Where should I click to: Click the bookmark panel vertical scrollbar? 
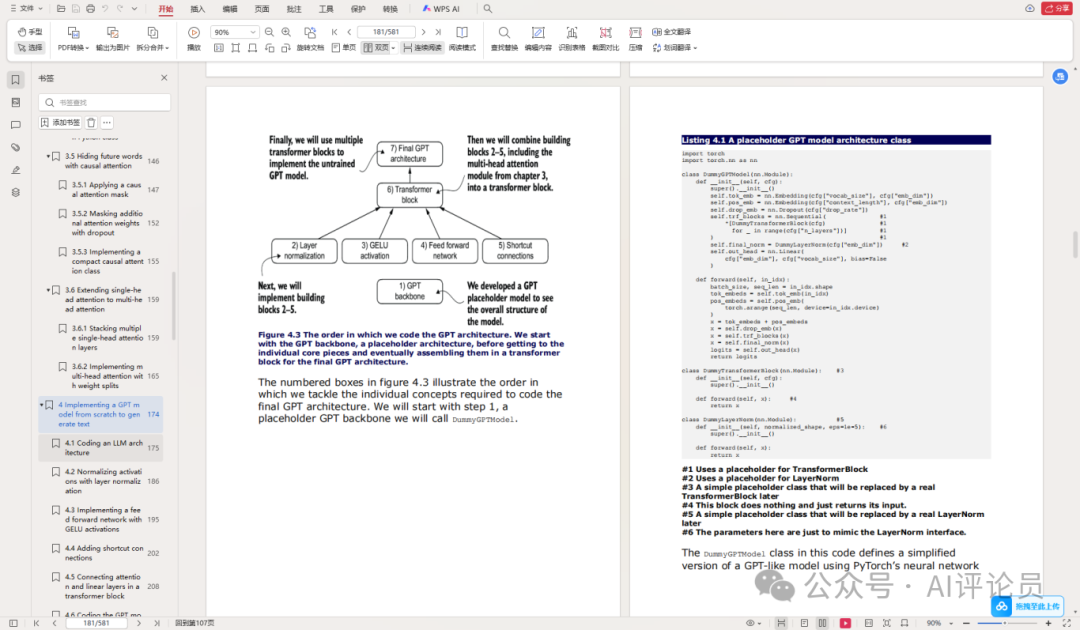pos(174,306)
